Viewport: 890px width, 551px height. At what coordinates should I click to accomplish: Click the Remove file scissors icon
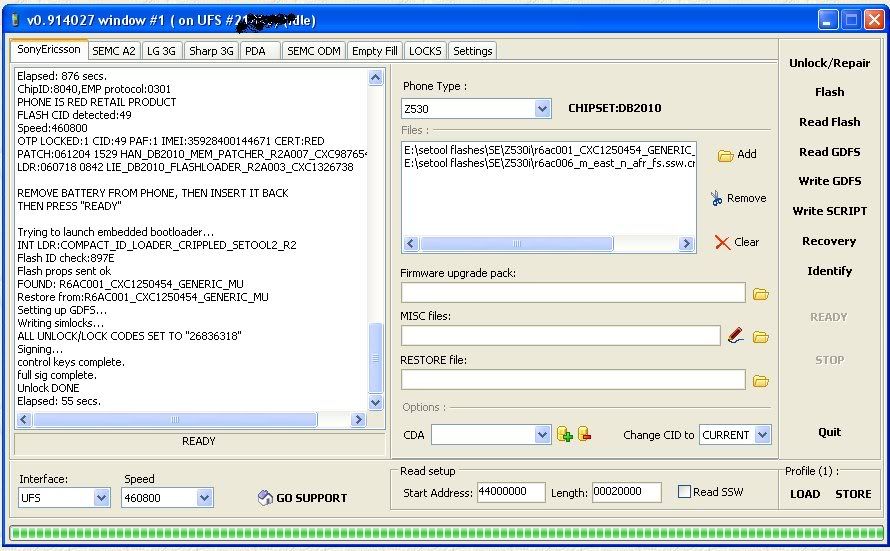tap(716, 198)
